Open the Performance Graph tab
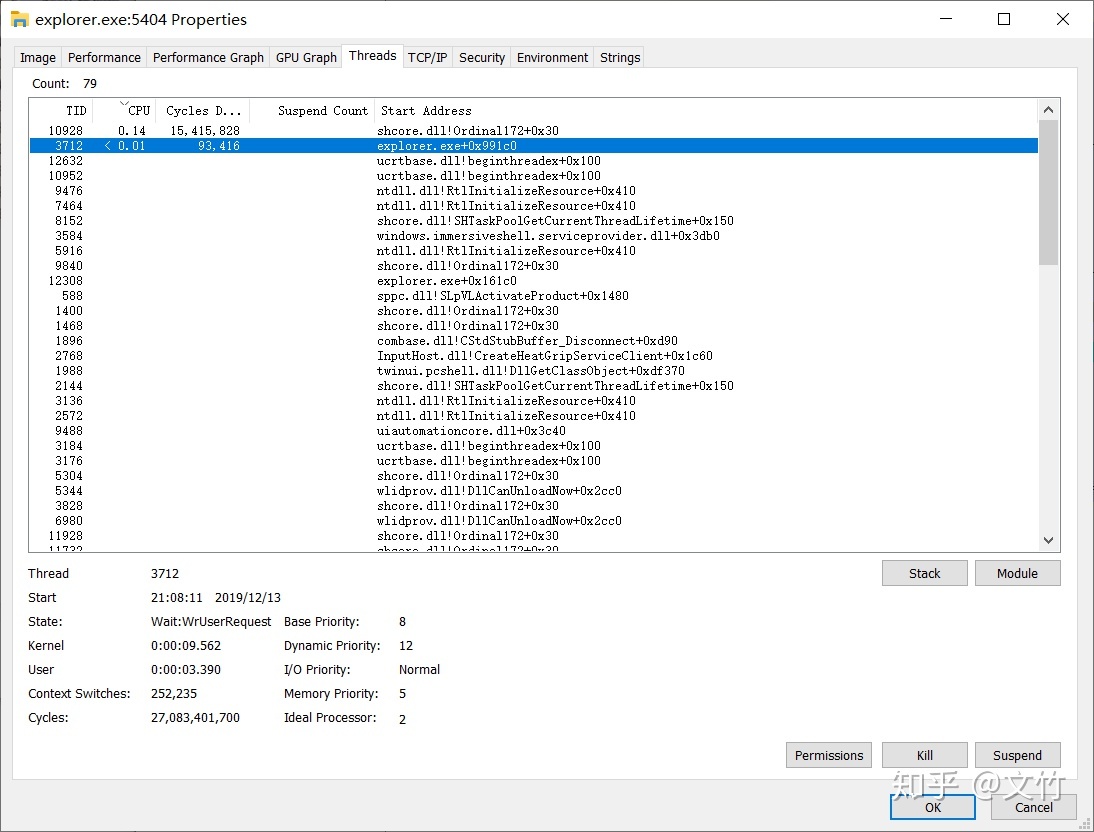1094x832 pixels. click(x=208, y=57)
